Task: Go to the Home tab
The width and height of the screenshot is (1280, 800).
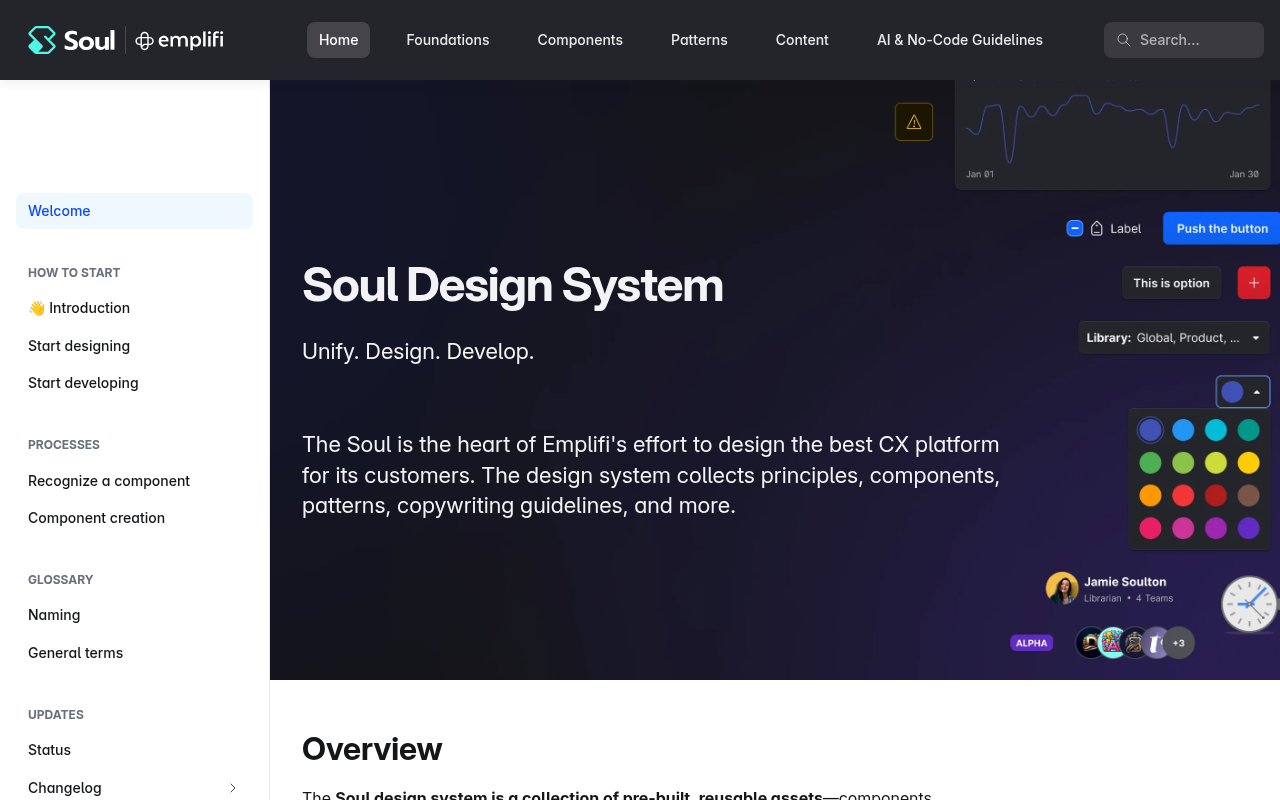Action: click(x=338, y=40)
